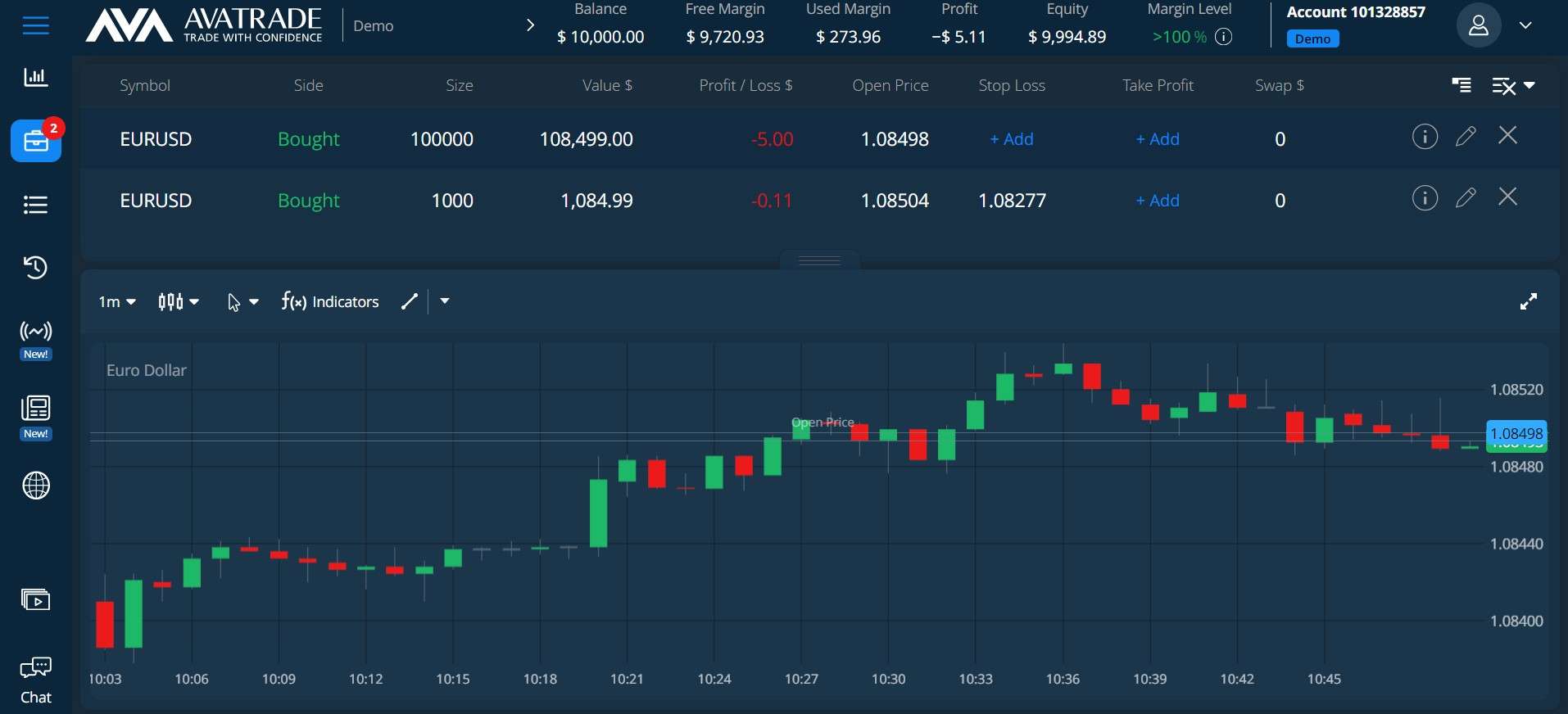
Task: Click the Equity value $ 9,994.89
Action: (x=1067, y=37)
